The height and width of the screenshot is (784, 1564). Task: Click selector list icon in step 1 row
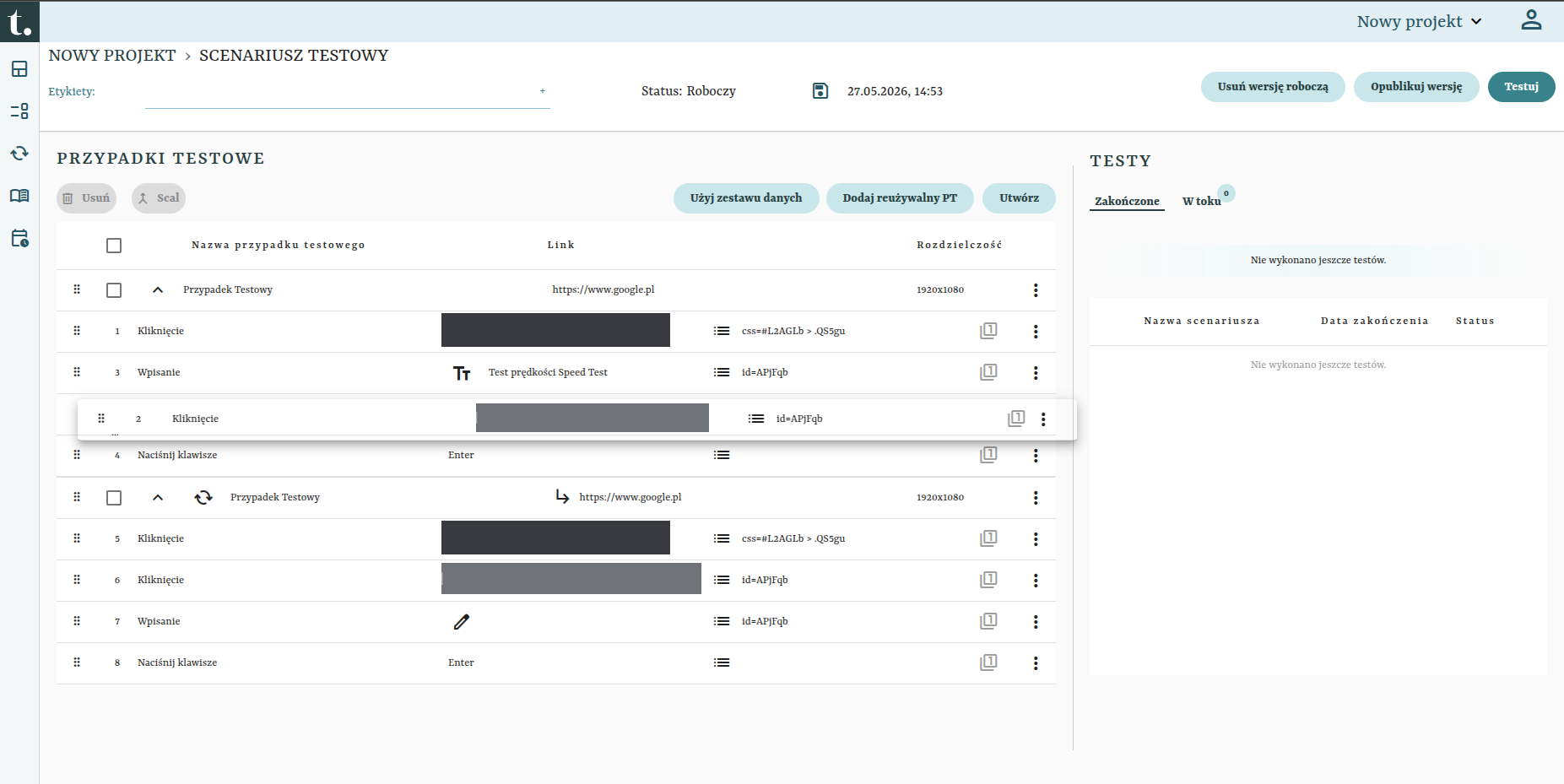point(722,331)
